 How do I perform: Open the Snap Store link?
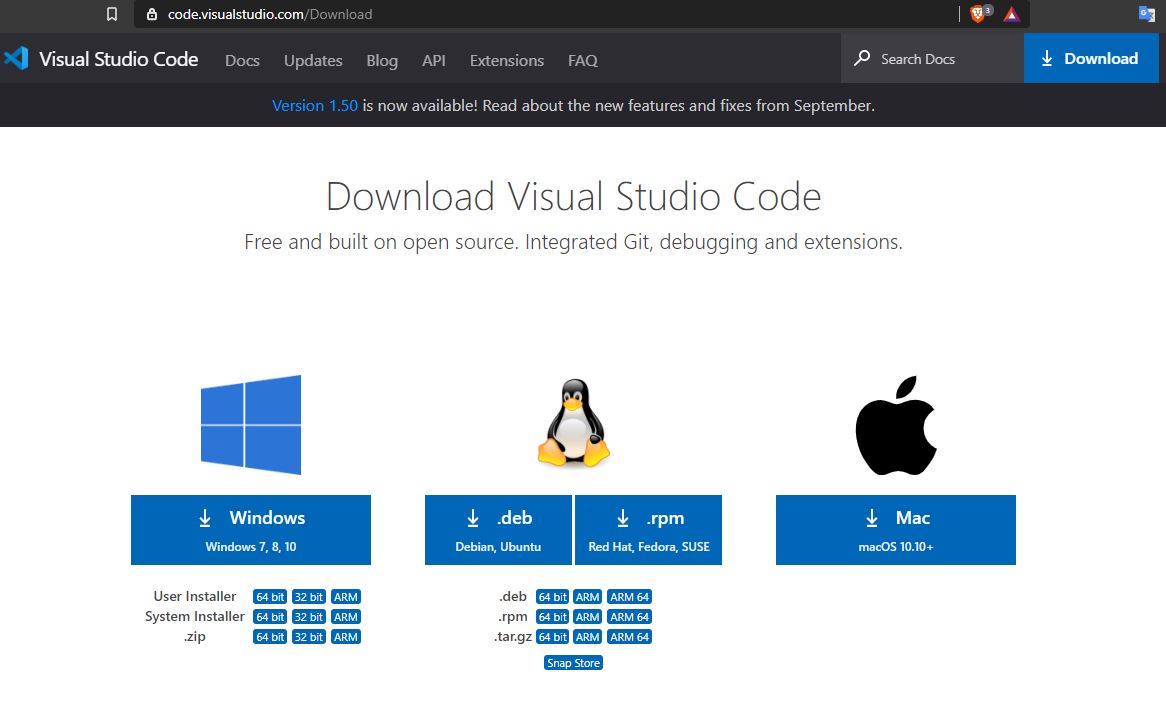573,663
